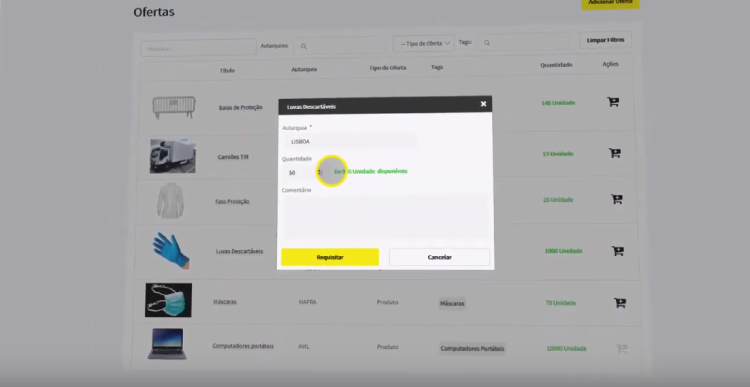Screen dimensions: 750x387
Task: Click the Ofertas page heading
Action: tap(154, 12)
